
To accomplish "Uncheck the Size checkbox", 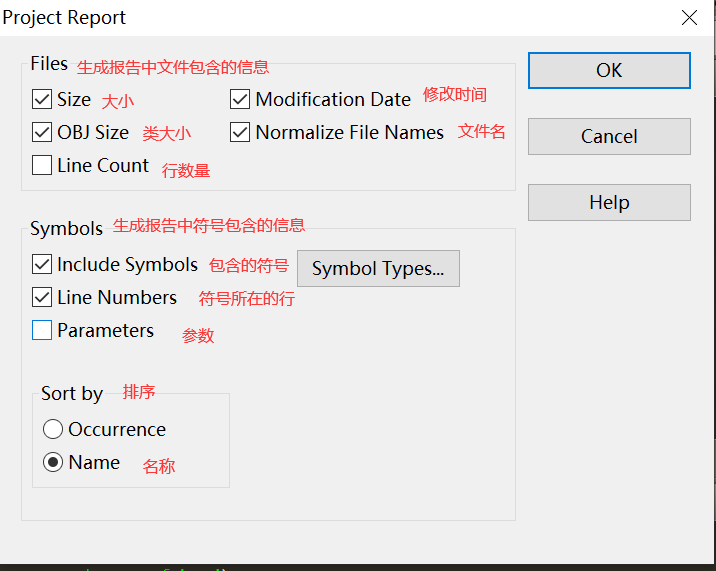I will click(x=42, y=99).
